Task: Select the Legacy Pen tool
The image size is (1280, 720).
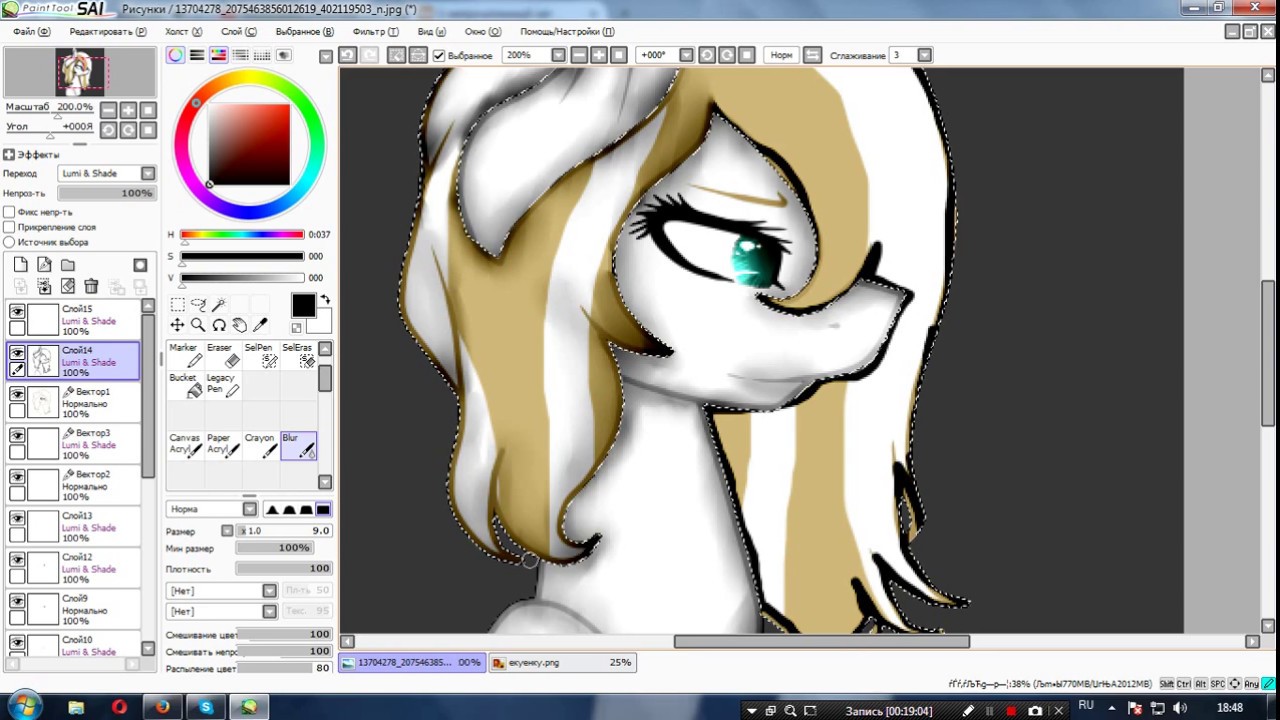Action: click(221, 385)
